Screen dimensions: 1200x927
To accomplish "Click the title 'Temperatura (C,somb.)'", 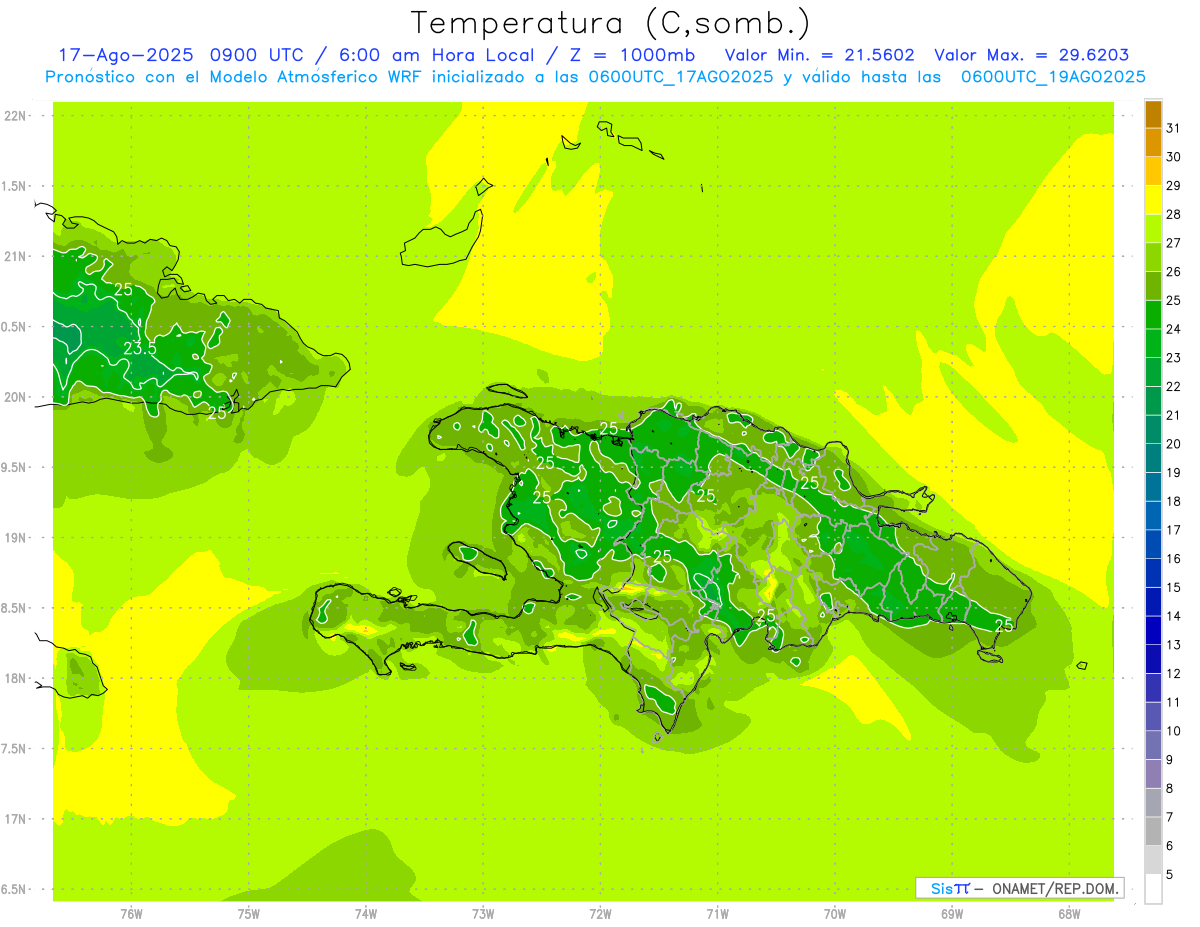I will (x=611, y=23).
